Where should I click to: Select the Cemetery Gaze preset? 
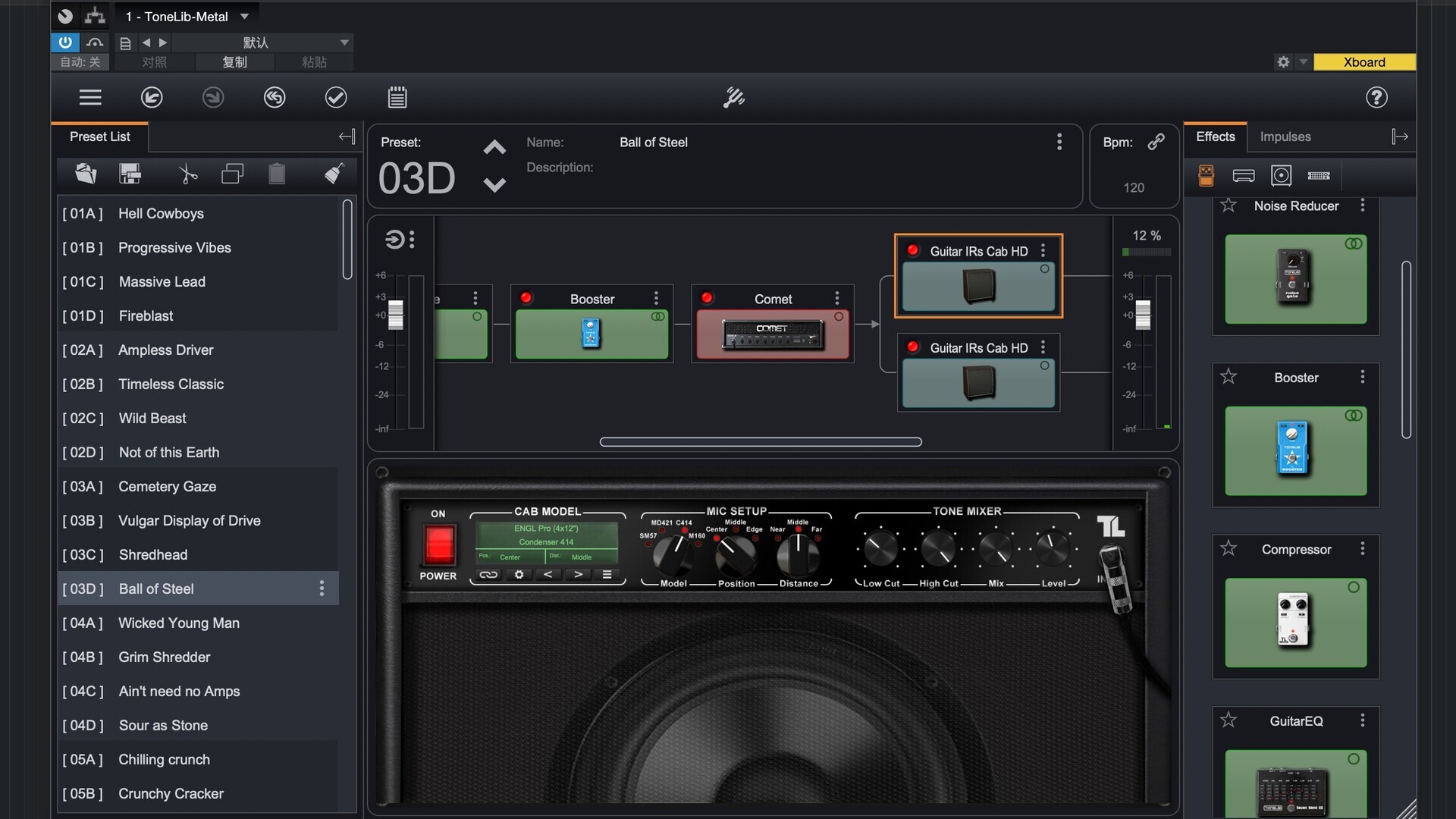tap(197, 486)
